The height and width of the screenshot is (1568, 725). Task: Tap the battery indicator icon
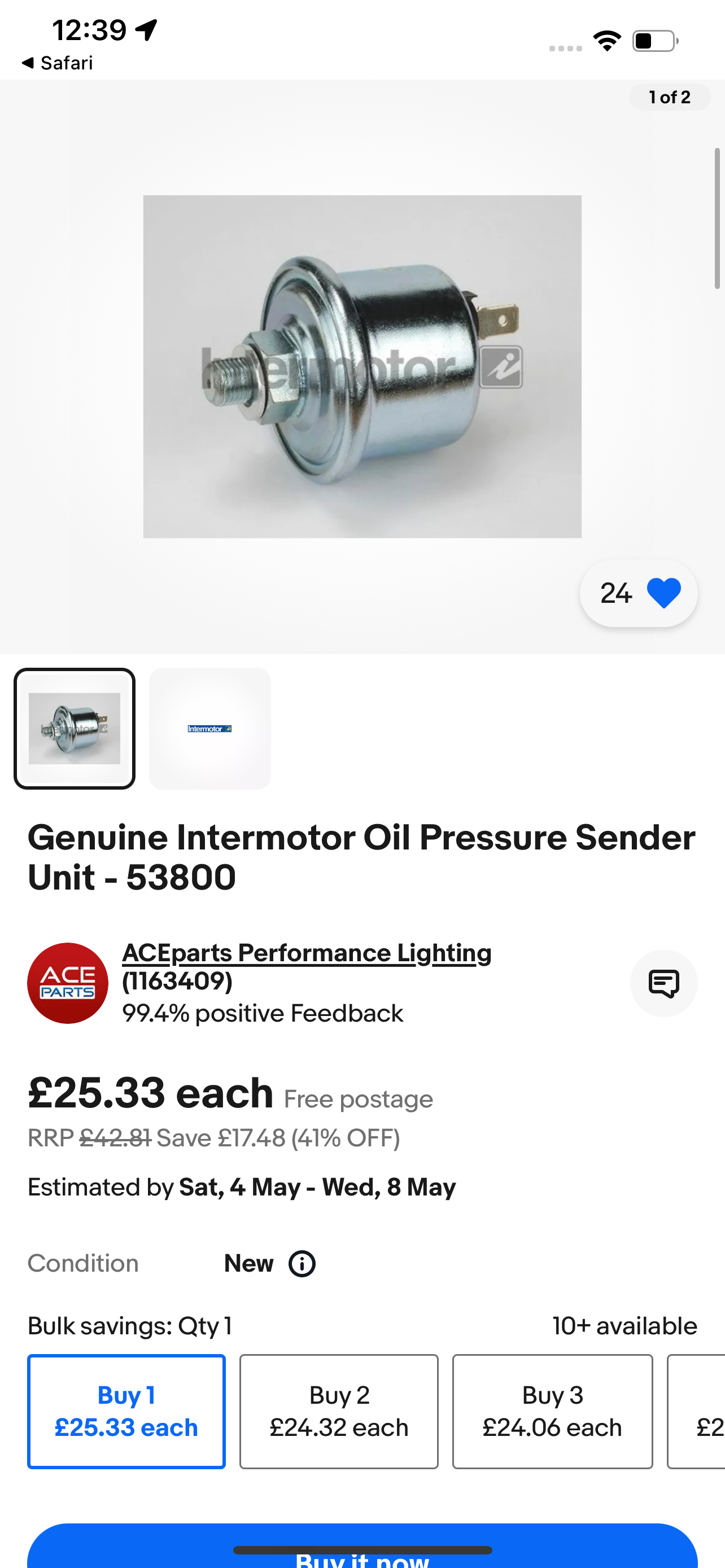[x=655, y=41]
